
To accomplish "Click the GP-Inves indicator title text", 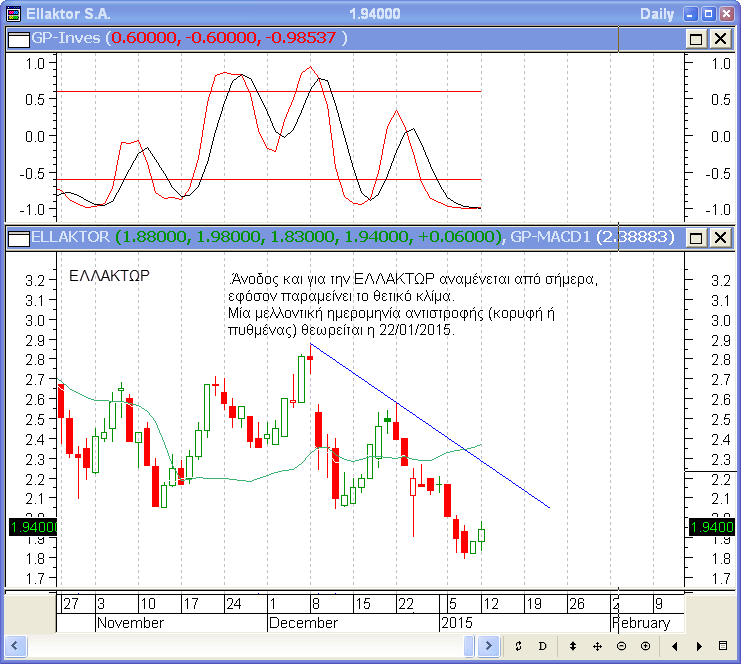I will 66,38.
